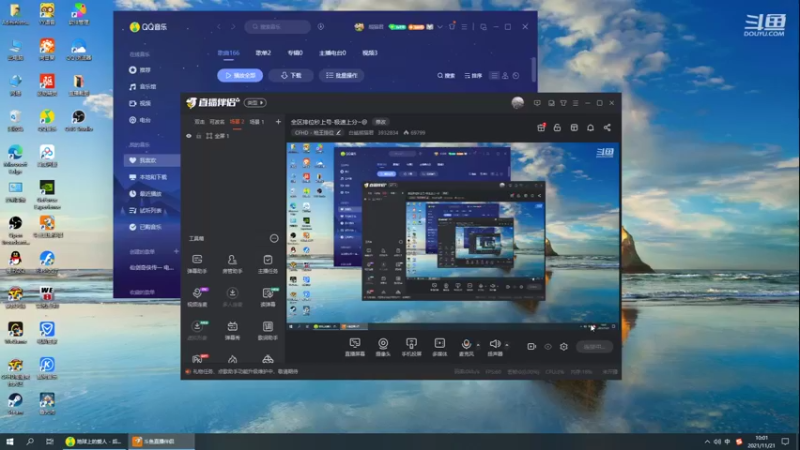This screenshot has width=800, height=450.
Task: Open the gift box icon in streaming app
Action: pos(541,128)
